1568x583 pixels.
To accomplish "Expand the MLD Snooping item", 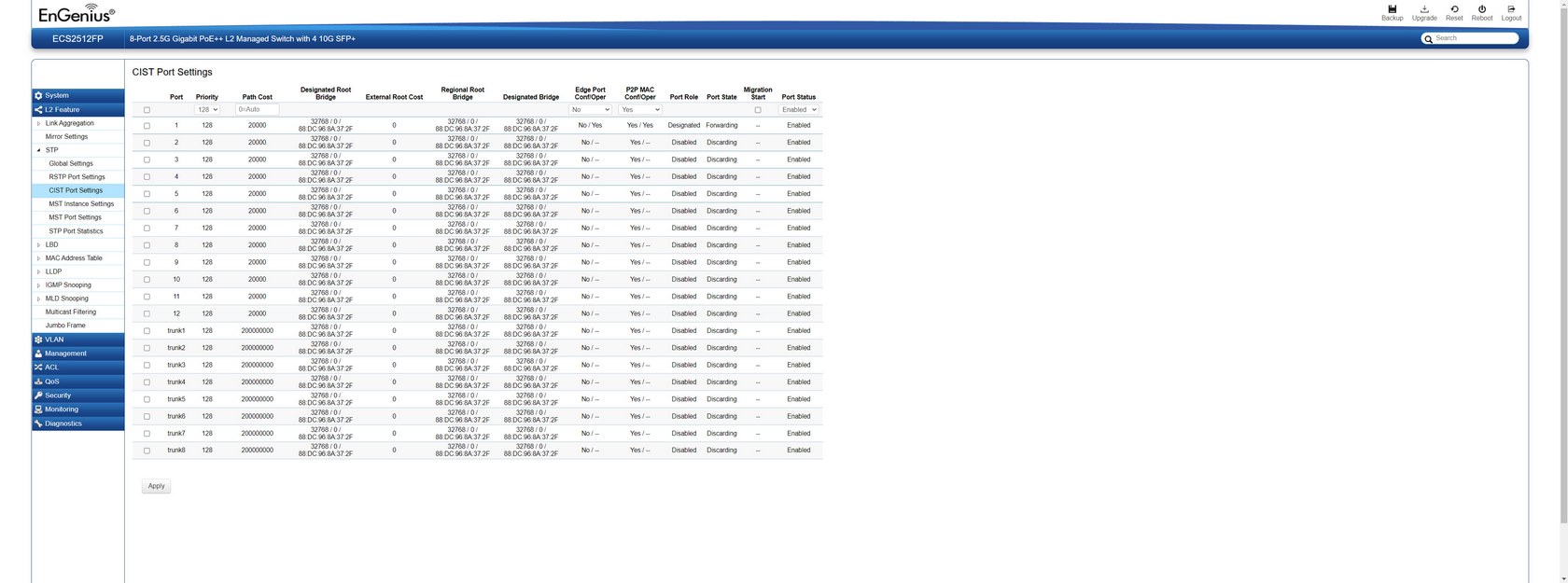I will (x=38, y=299).
